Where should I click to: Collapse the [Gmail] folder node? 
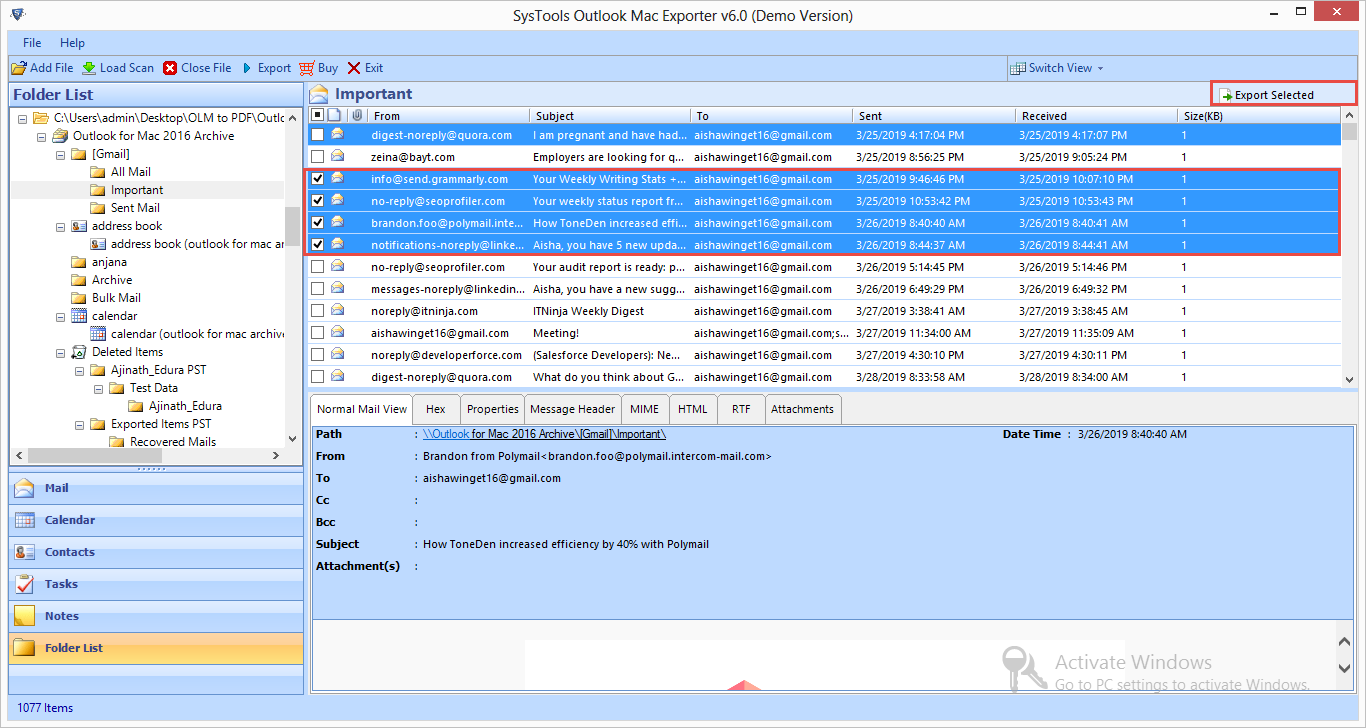[60, 154]
